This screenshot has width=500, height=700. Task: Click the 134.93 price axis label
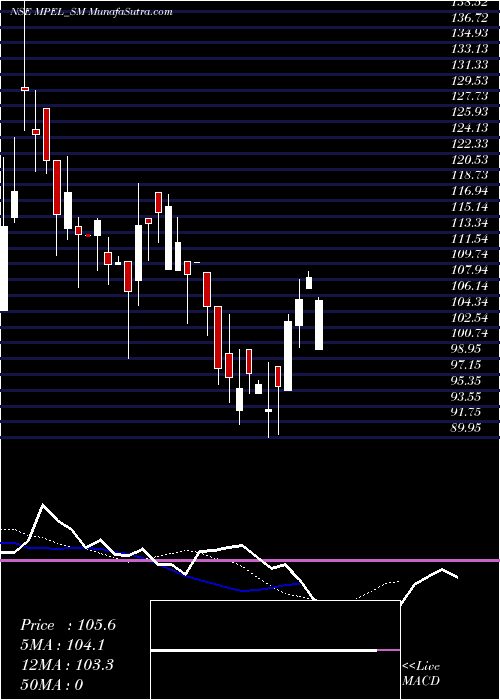coord(469,33)
